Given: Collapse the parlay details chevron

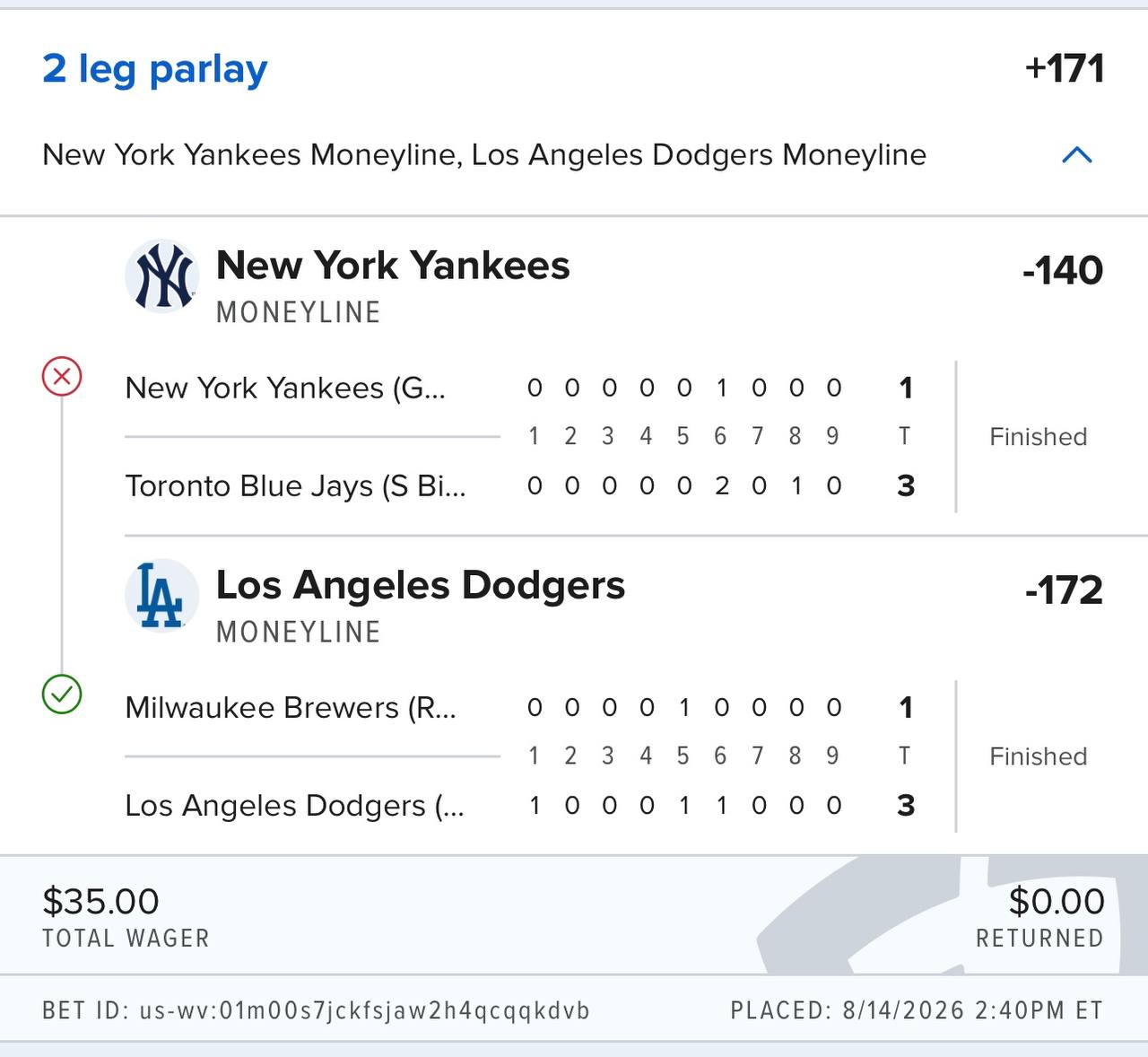Looking at the screenshot, I should coord(1076,155).
